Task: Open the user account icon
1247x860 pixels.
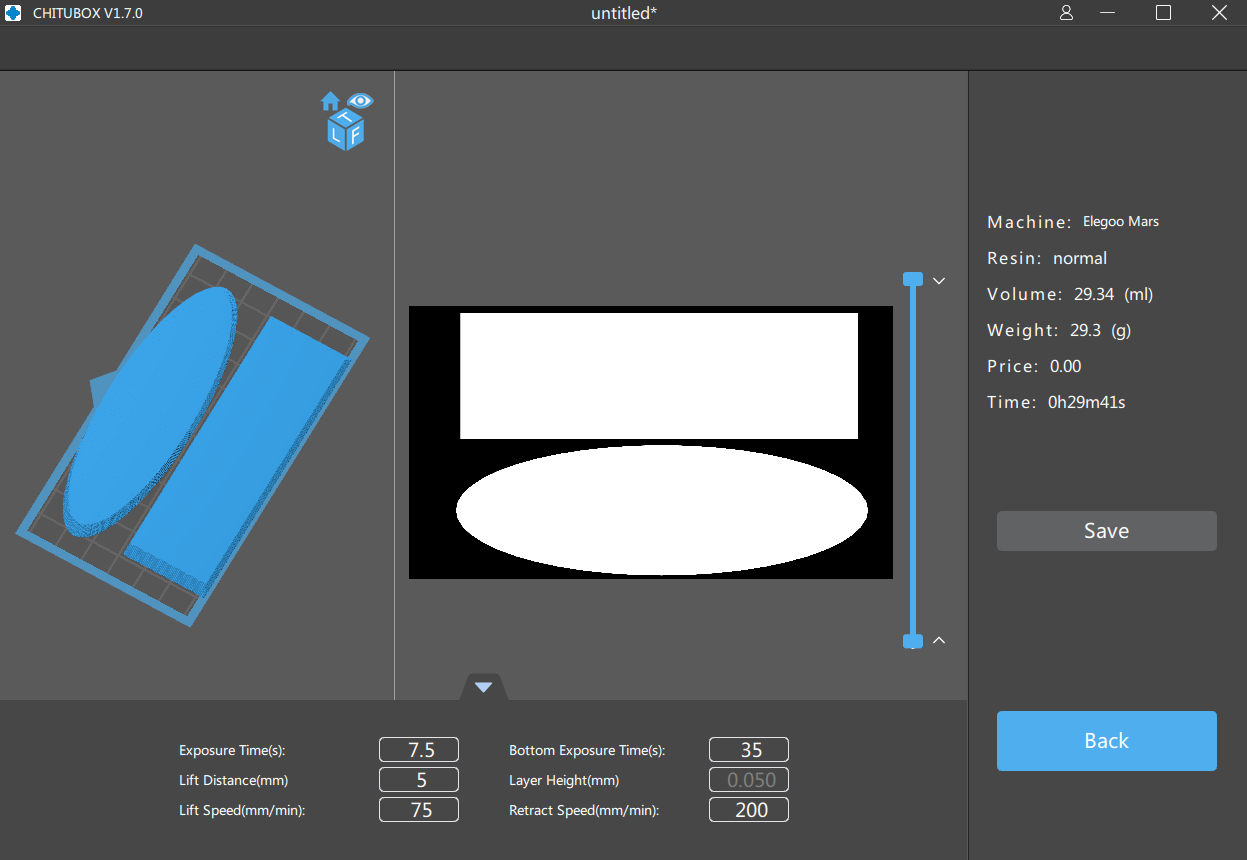Action: [1066, 13]
